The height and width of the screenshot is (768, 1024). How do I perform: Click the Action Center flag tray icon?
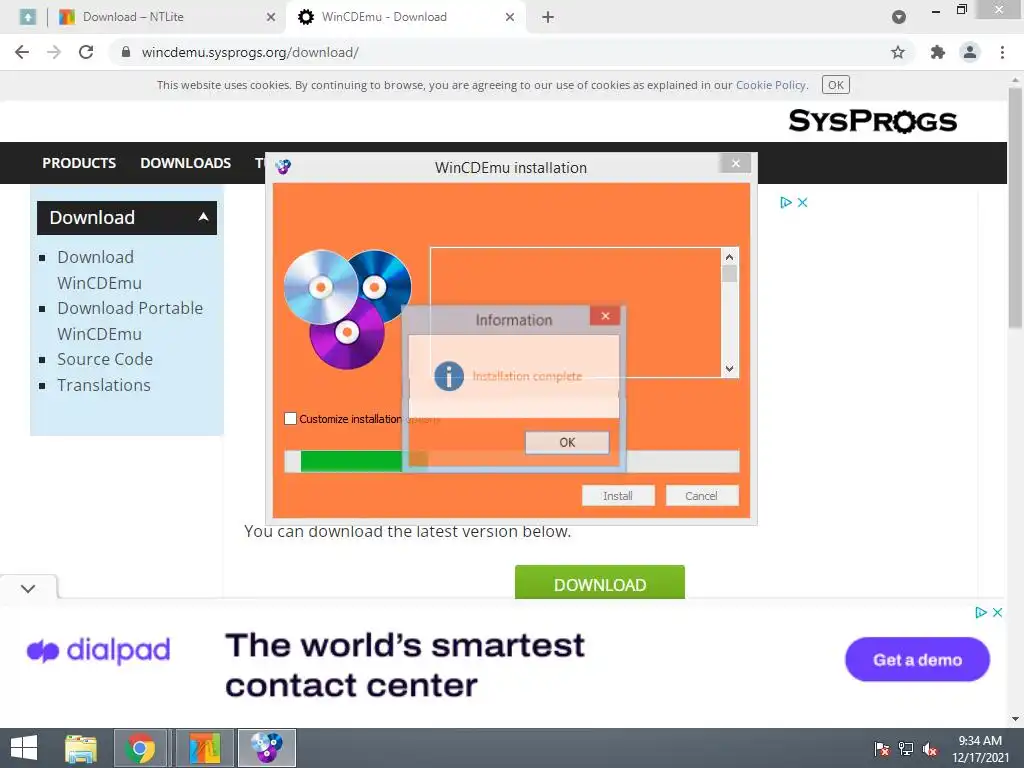click(882, 749)
